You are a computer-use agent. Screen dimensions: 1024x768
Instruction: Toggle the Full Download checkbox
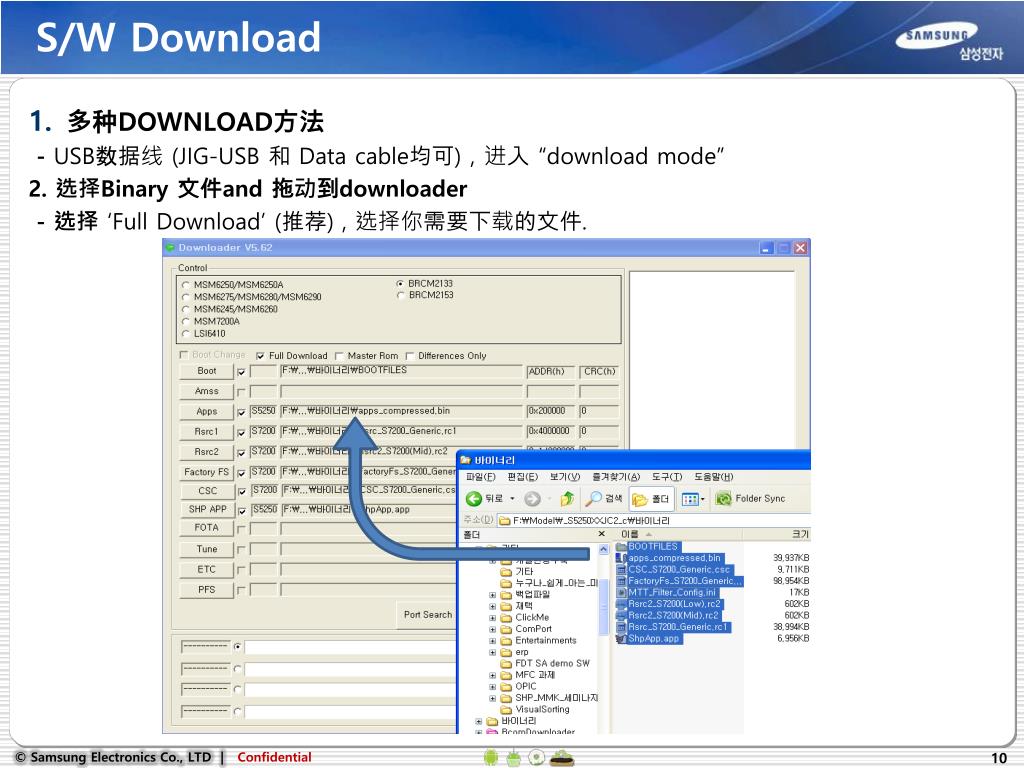coord(260,356)
